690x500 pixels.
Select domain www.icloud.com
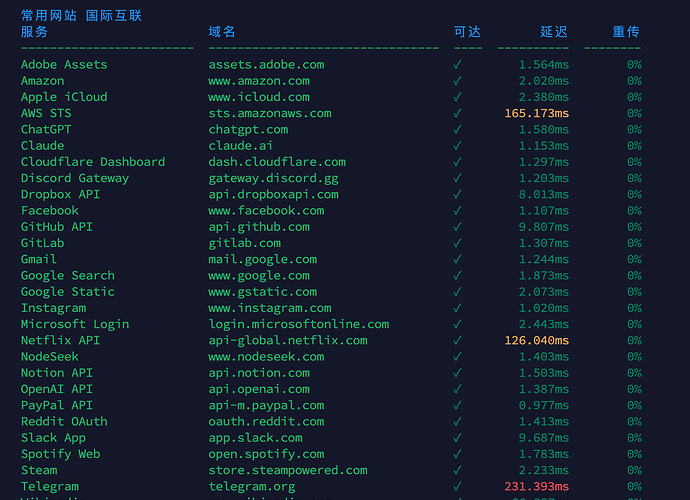(259, 97)
